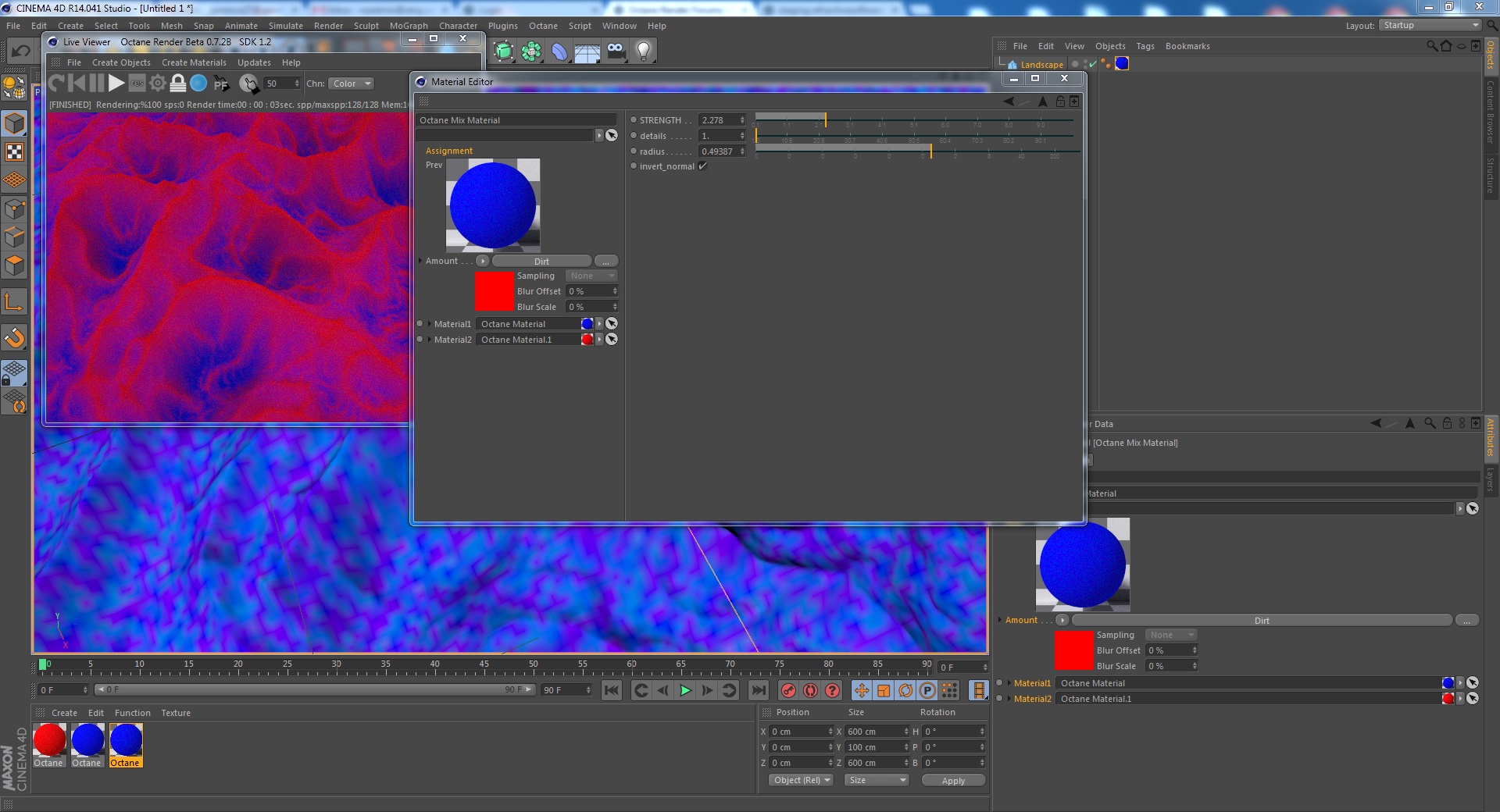Activate the PF pick focus tool
The height and width of the screenshot is (812, 1500).
point(222,84)
